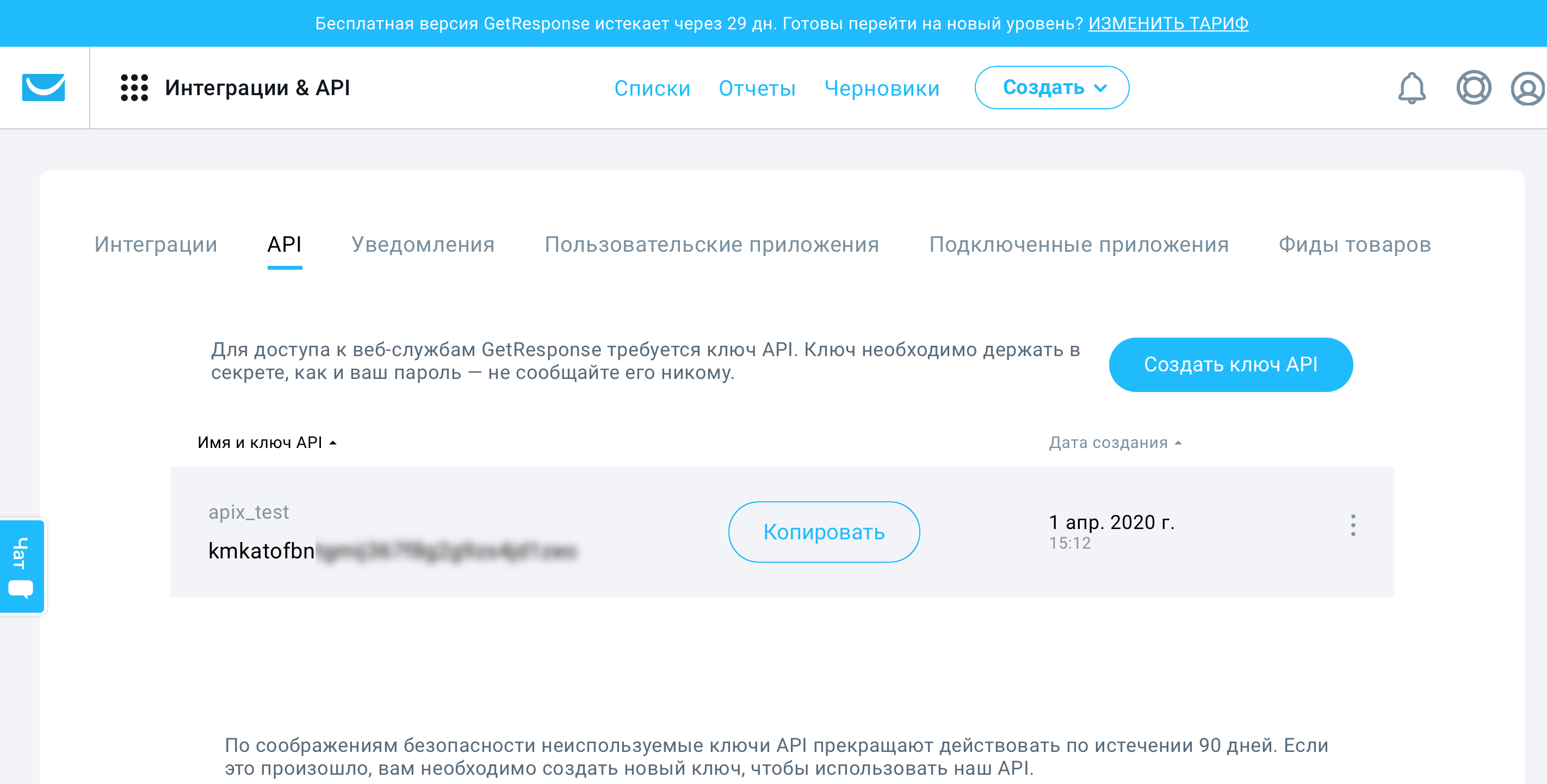The image size is (1547, 784).
Task: Open Пользовательские приложения tab
Action: pyautogui.click(x=711, y=245)
